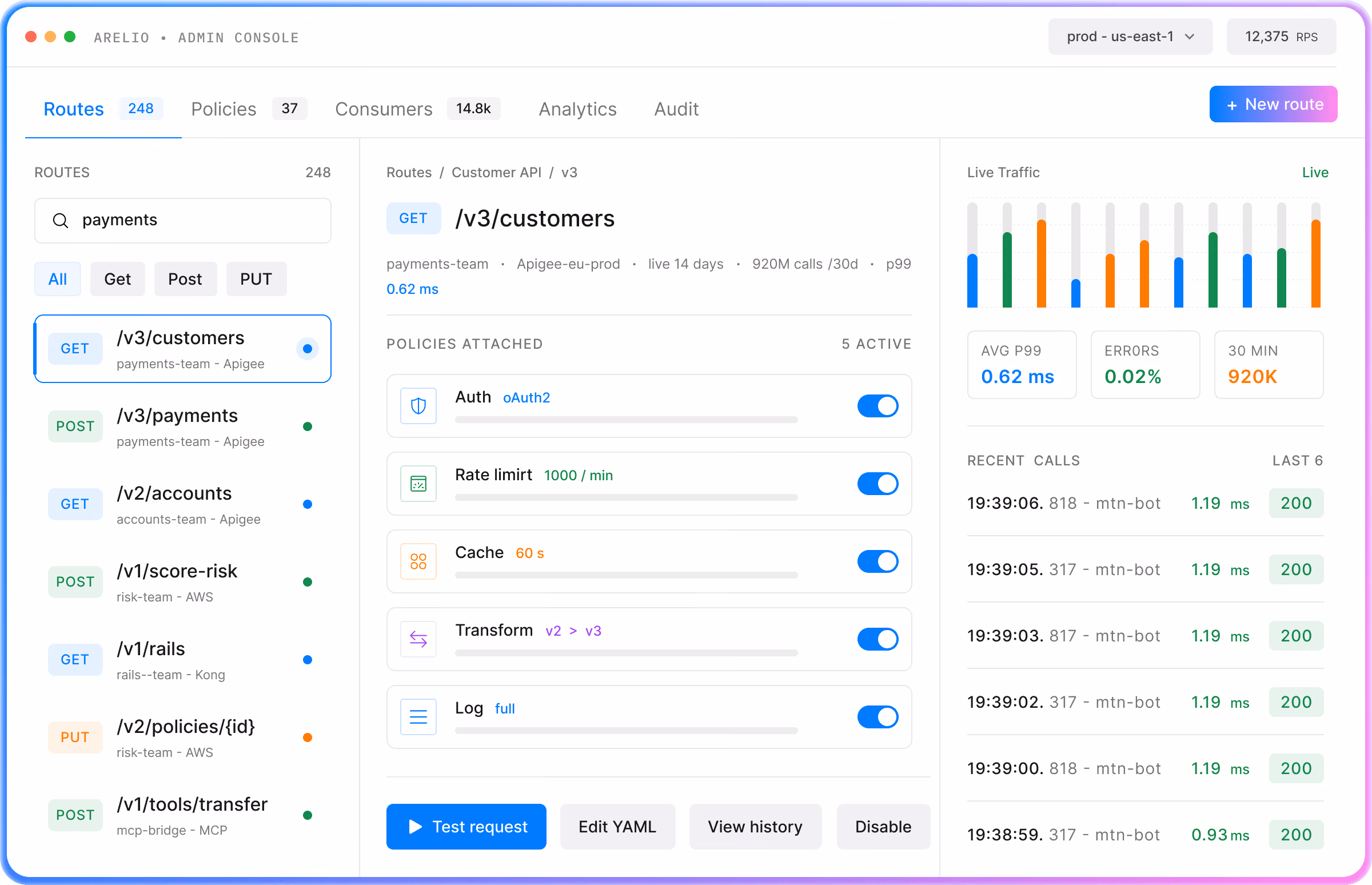Image resolution: width=1372 pixels, height=885 pixels.
Task: Click the ERRORS 0.02% card
Action: click(x=1145, y=365)
